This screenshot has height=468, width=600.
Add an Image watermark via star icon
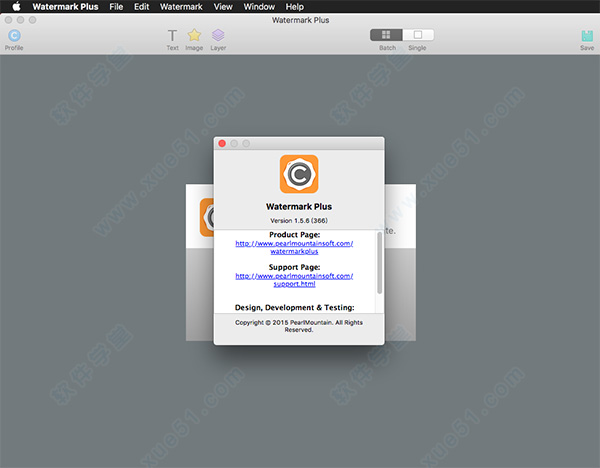(194, 40)
